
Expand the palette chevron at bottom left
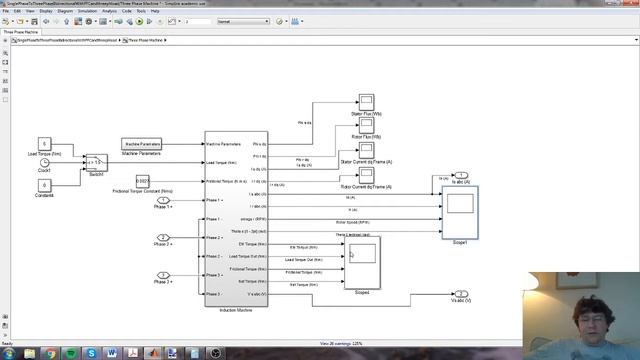(5, 335)
